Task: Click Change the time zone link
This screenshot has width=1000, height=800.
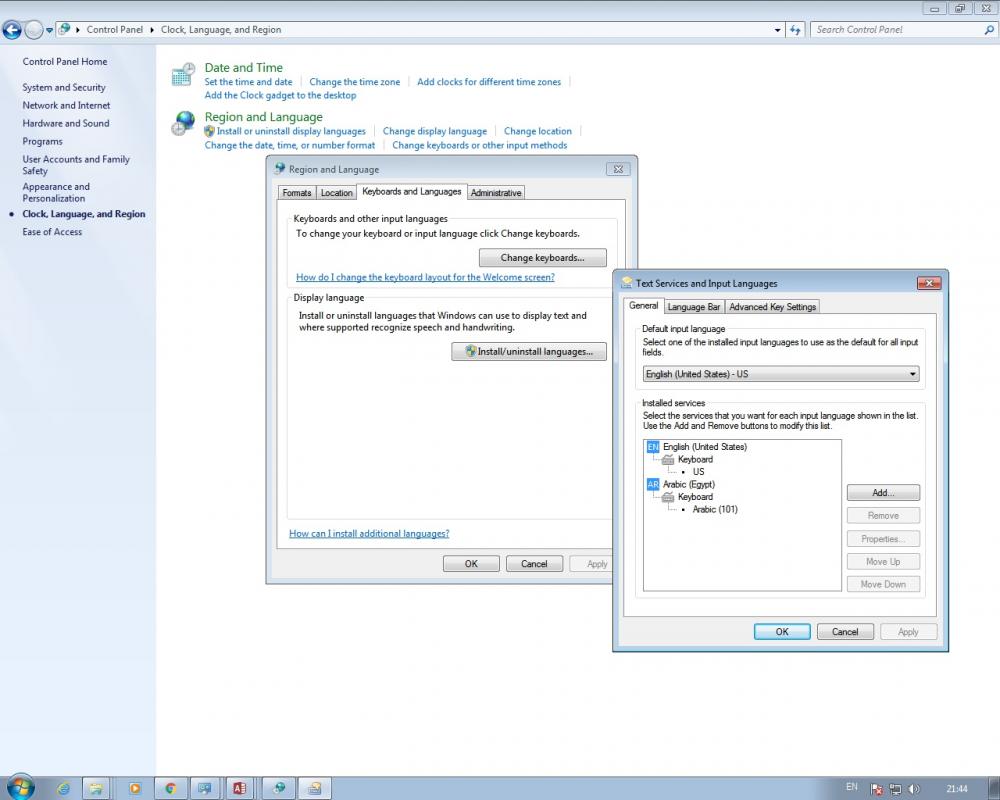Action: coord(355,82)
